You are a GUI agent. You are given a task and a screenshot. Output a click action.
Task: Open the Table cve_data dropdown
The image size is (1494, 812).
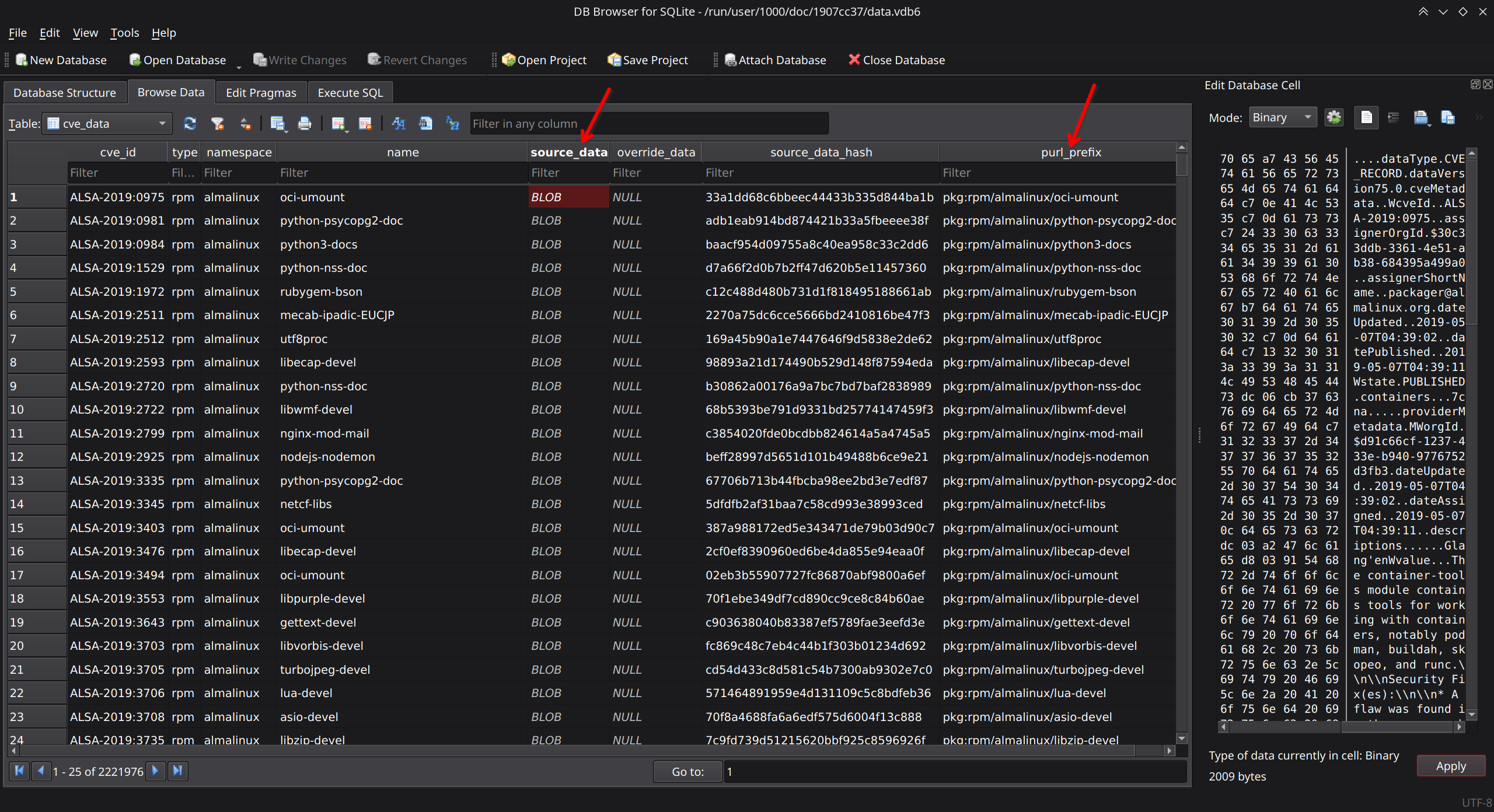point(107,124)
